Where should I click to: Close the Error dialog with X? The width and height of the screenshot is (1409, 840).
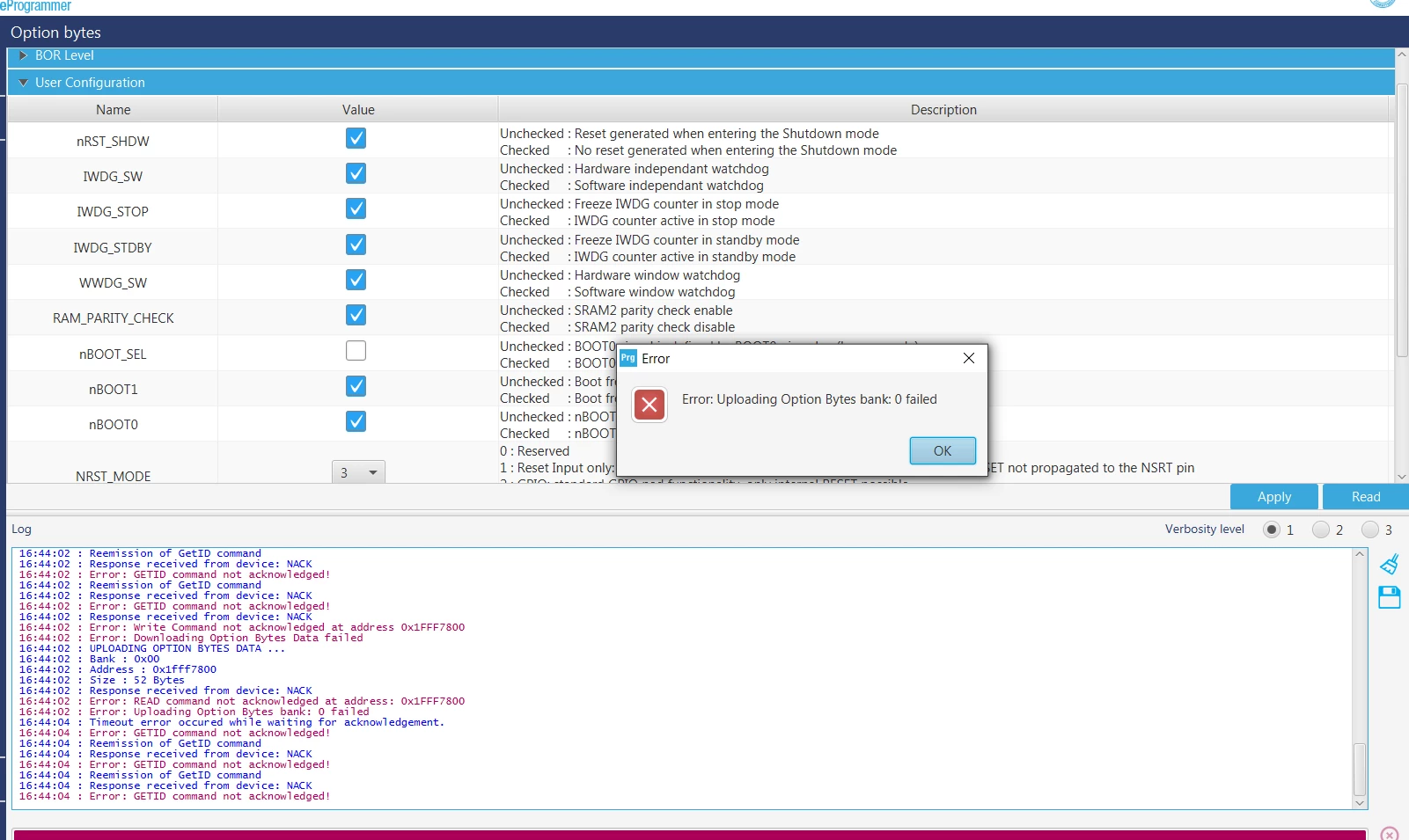(x=969, y=358)
